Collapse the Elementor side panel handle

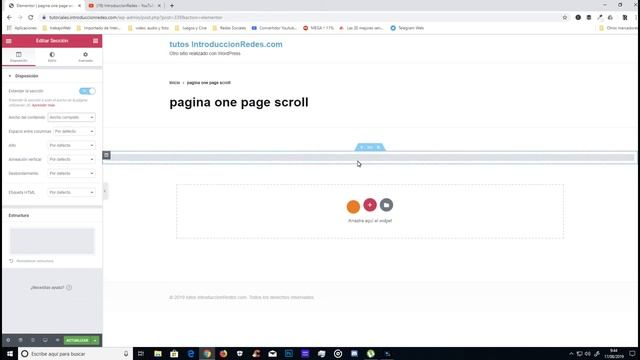click(105, 191)
